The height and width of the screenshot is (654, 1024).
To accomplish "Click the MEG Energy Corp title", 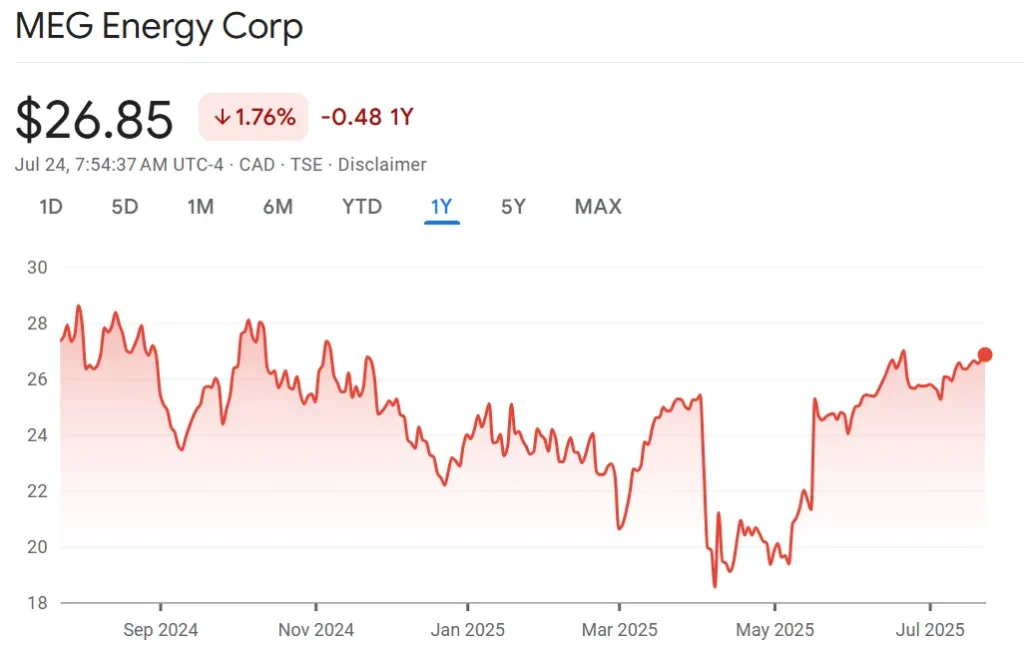I will (159, 27).
